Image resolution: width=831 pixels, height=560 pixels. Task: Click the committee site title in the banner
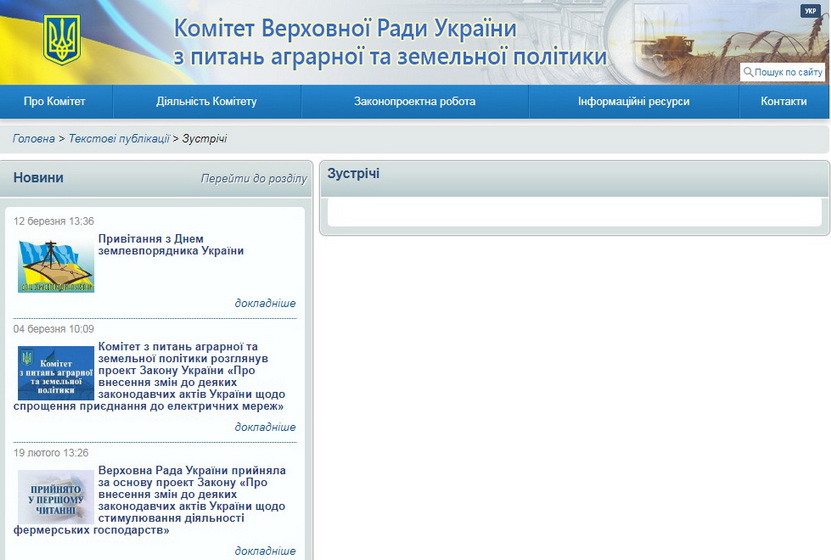click(x=390, y=42)
